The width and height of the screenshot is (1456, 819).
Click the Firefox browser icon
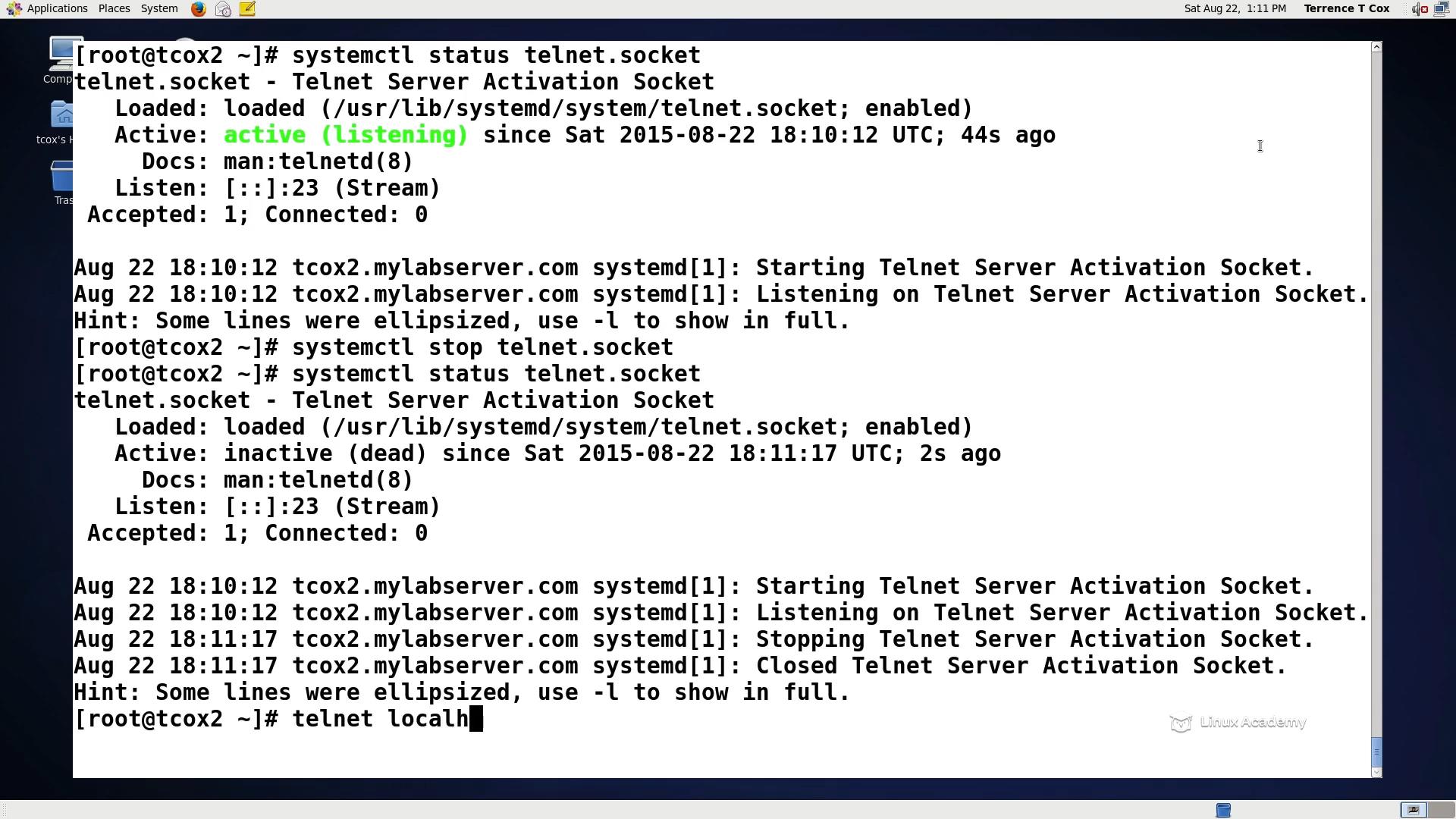(198, 8)
